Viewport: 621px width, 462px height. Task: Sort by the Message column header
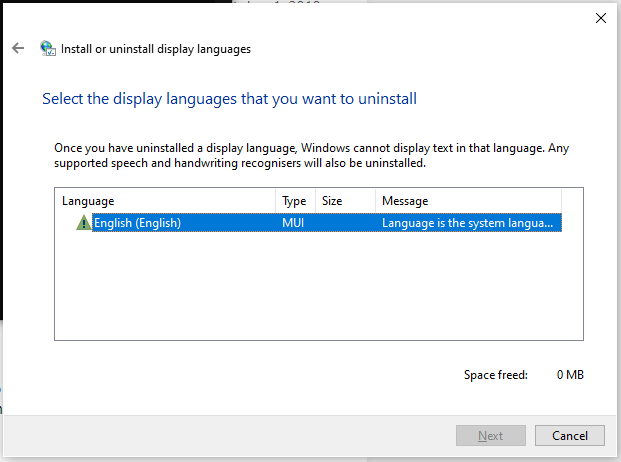[468, 201]
